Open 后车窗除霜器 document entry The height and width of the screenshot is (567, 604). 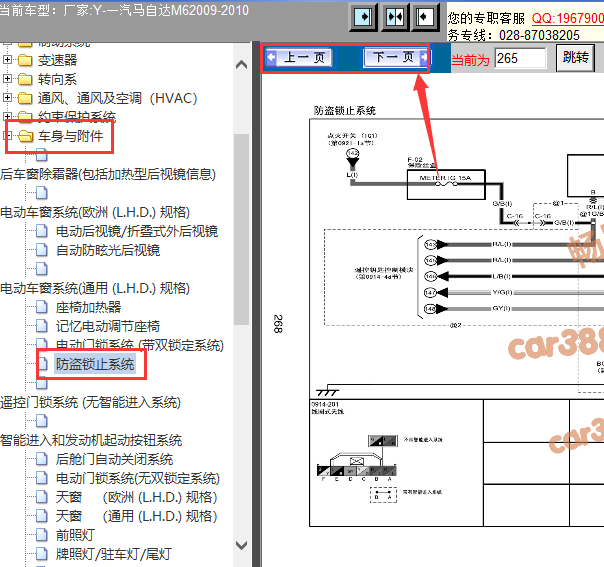pos(108,174)
